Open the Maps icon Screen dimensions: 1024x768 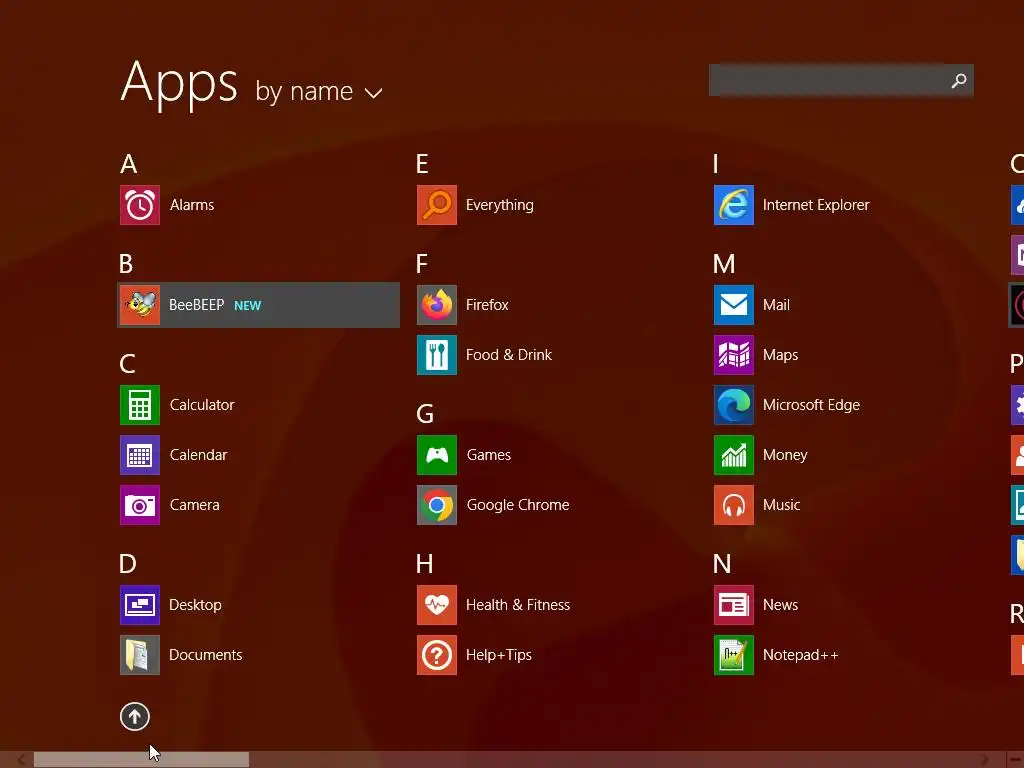click(x=734, y=355)
